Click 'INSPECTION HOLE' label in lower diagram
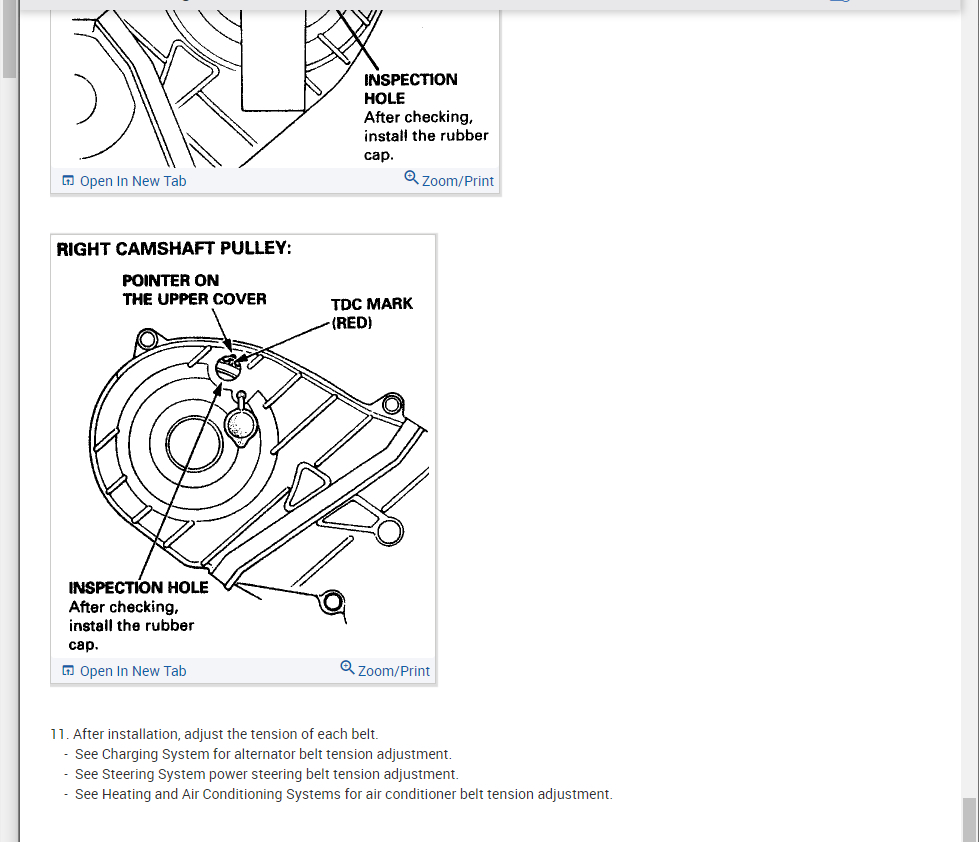 [x=139, y=587]
